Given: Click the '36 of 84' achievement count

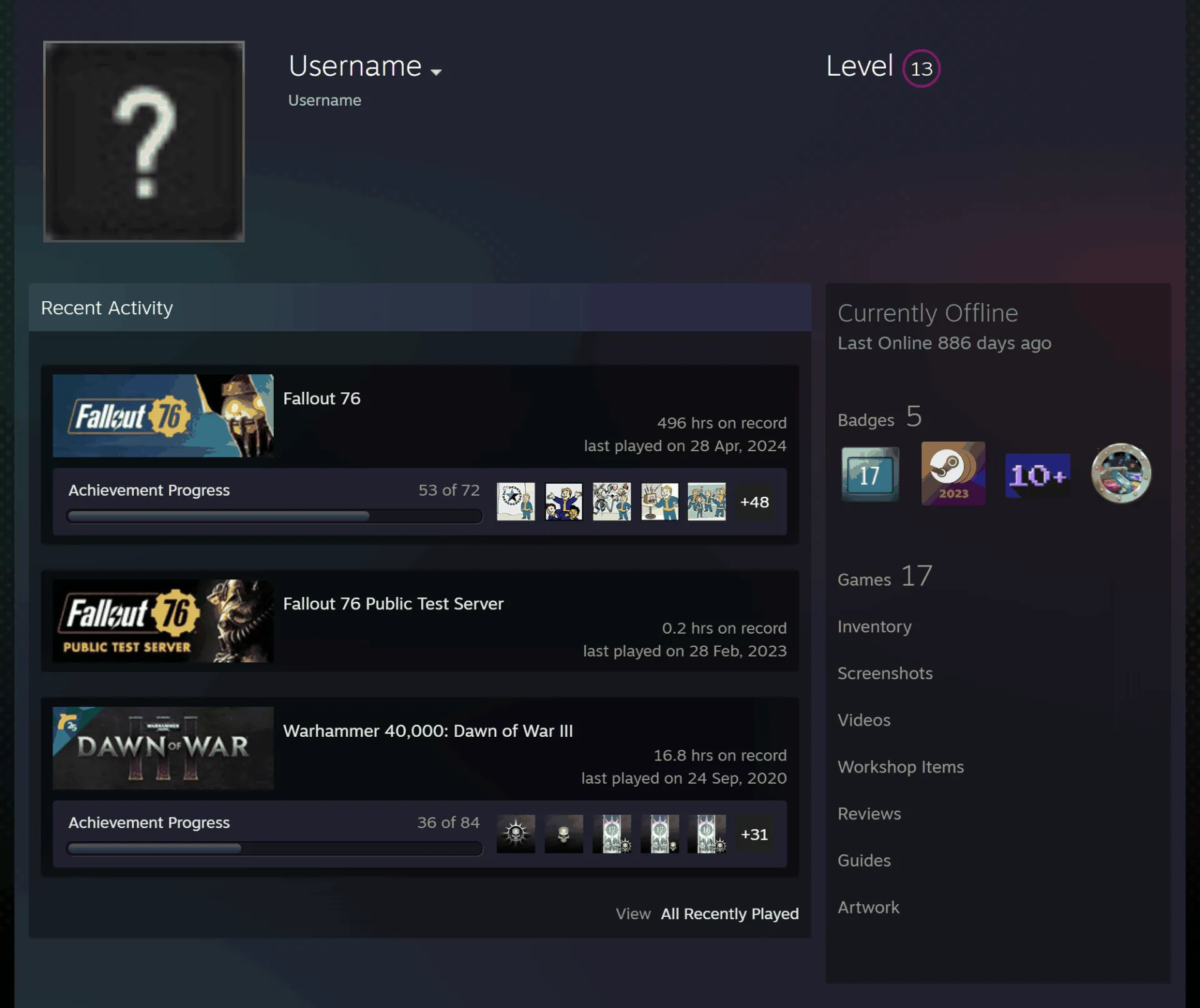Looking at the screenshot, I should (448, 822).
